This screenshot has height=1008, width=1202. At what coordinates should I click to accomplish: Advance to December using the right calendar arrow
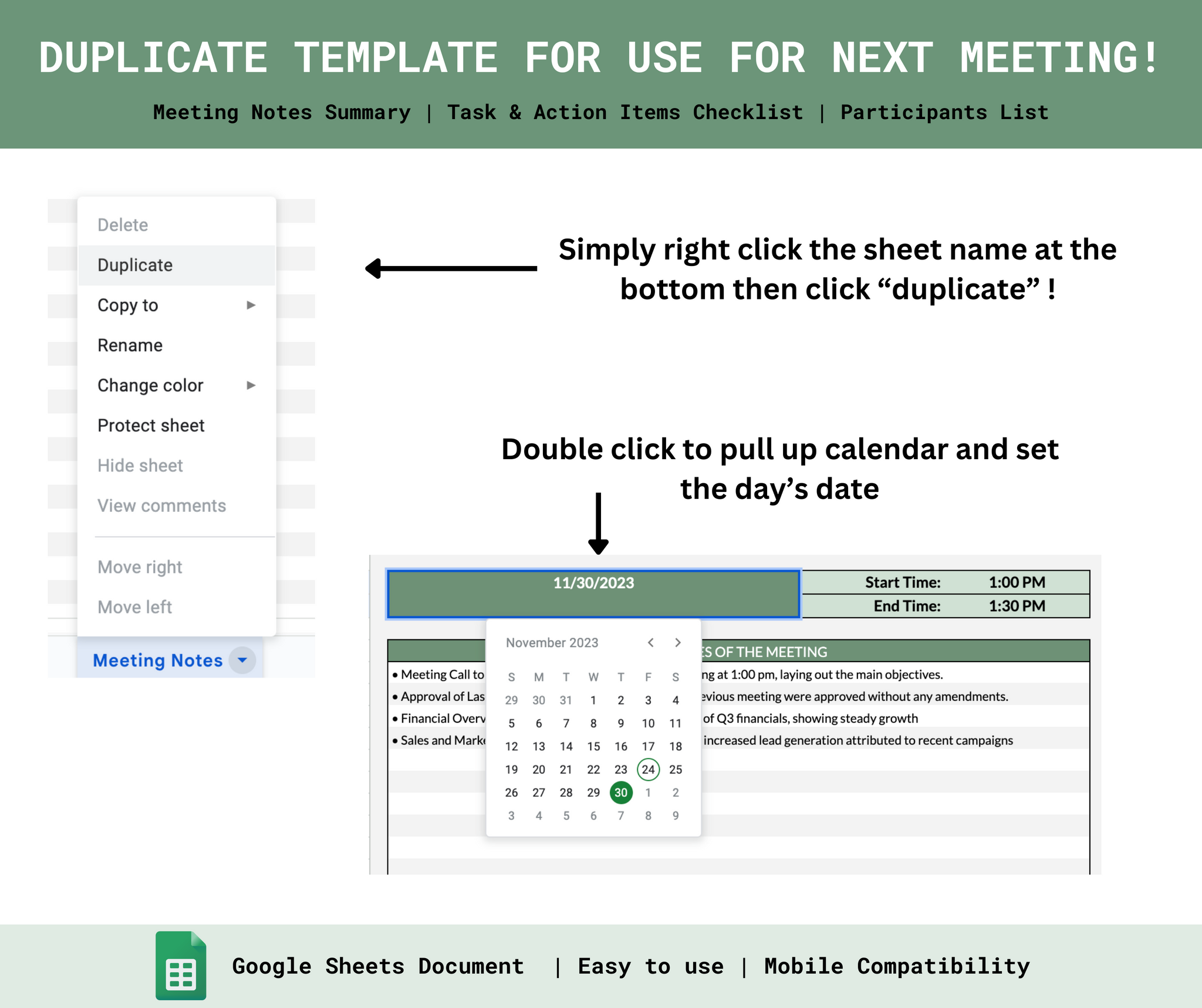(678, 642)
